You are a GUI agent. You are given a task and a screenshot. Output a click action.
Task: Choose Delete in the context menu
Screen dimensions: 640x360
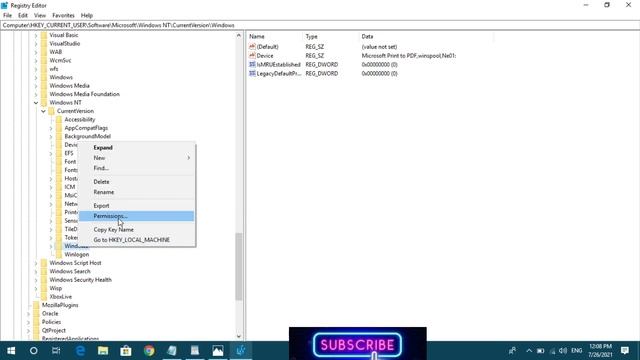[x=136, y=182]
